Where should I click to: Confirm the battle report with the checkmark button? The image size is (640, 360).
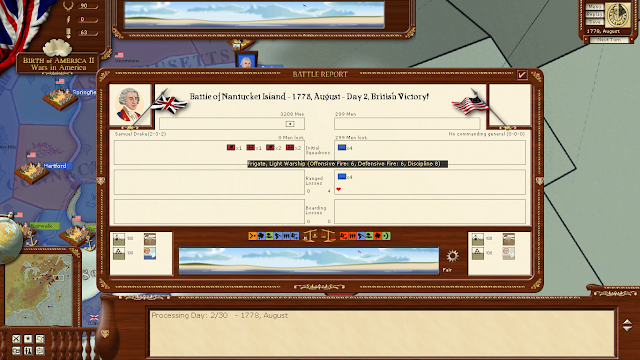522,75
